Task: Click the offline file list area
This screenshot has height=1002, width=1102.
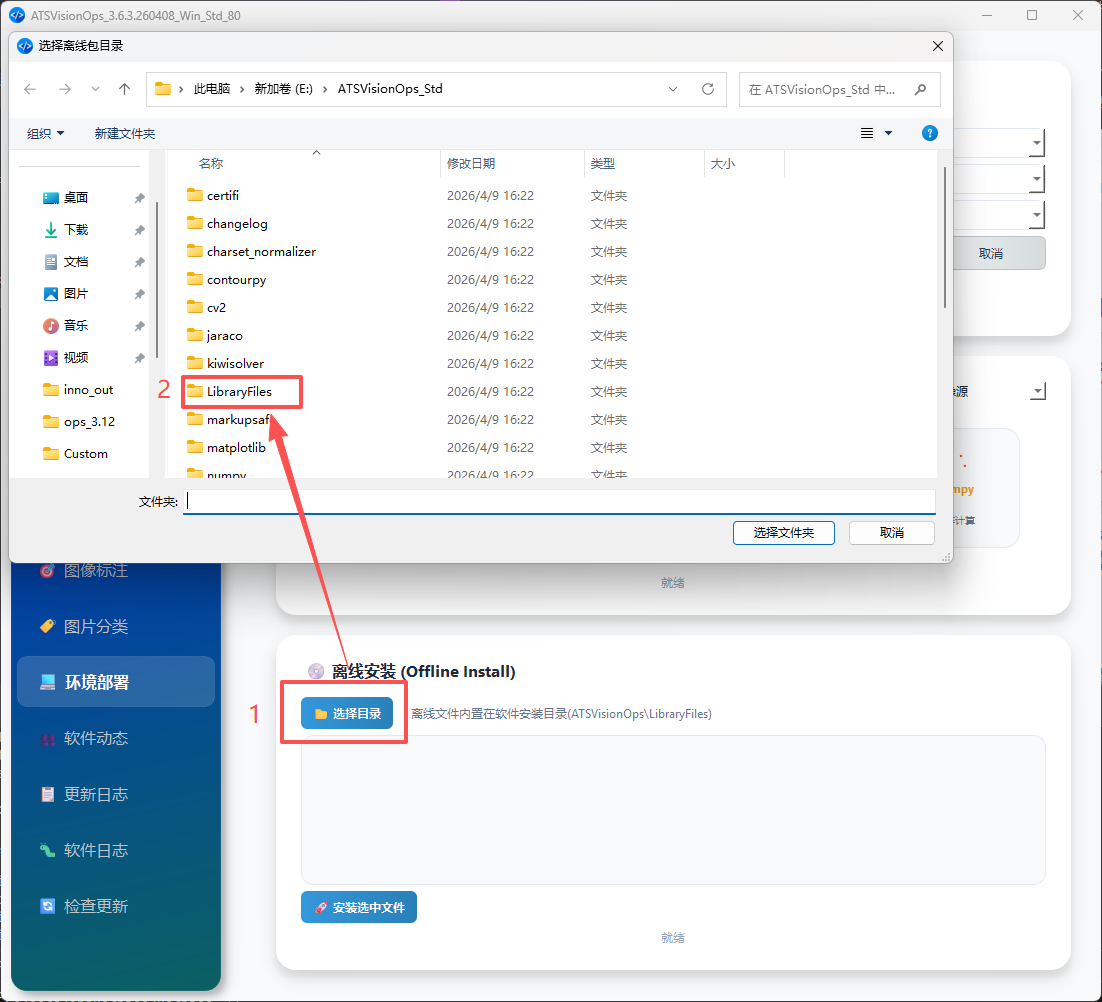Action: pos(673,810)
